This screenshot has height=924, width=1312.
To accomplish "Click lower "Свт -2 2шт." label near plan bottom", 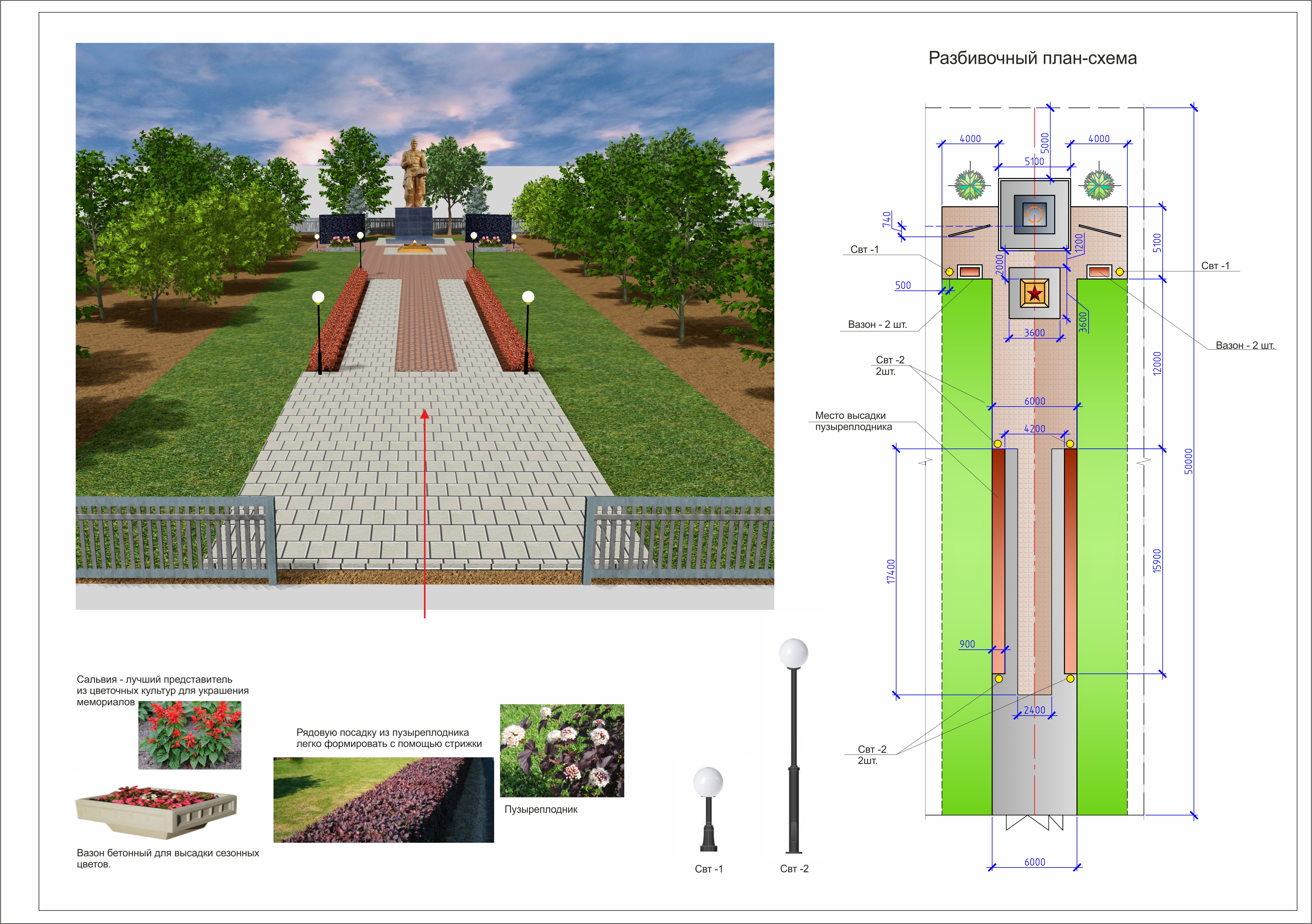I will point(871,754).
